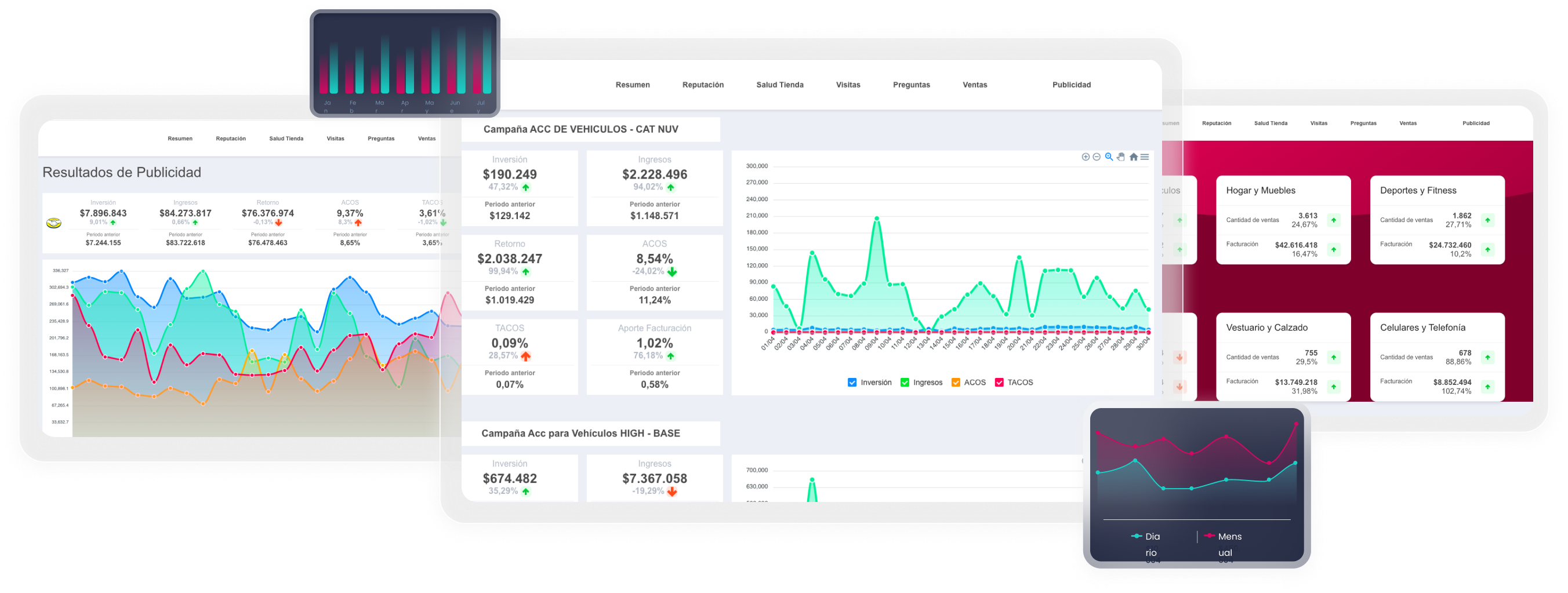This screenshot has height=593, width=1568.
Task: Uncheck the Inversión series checkbox
Action: 852,383
